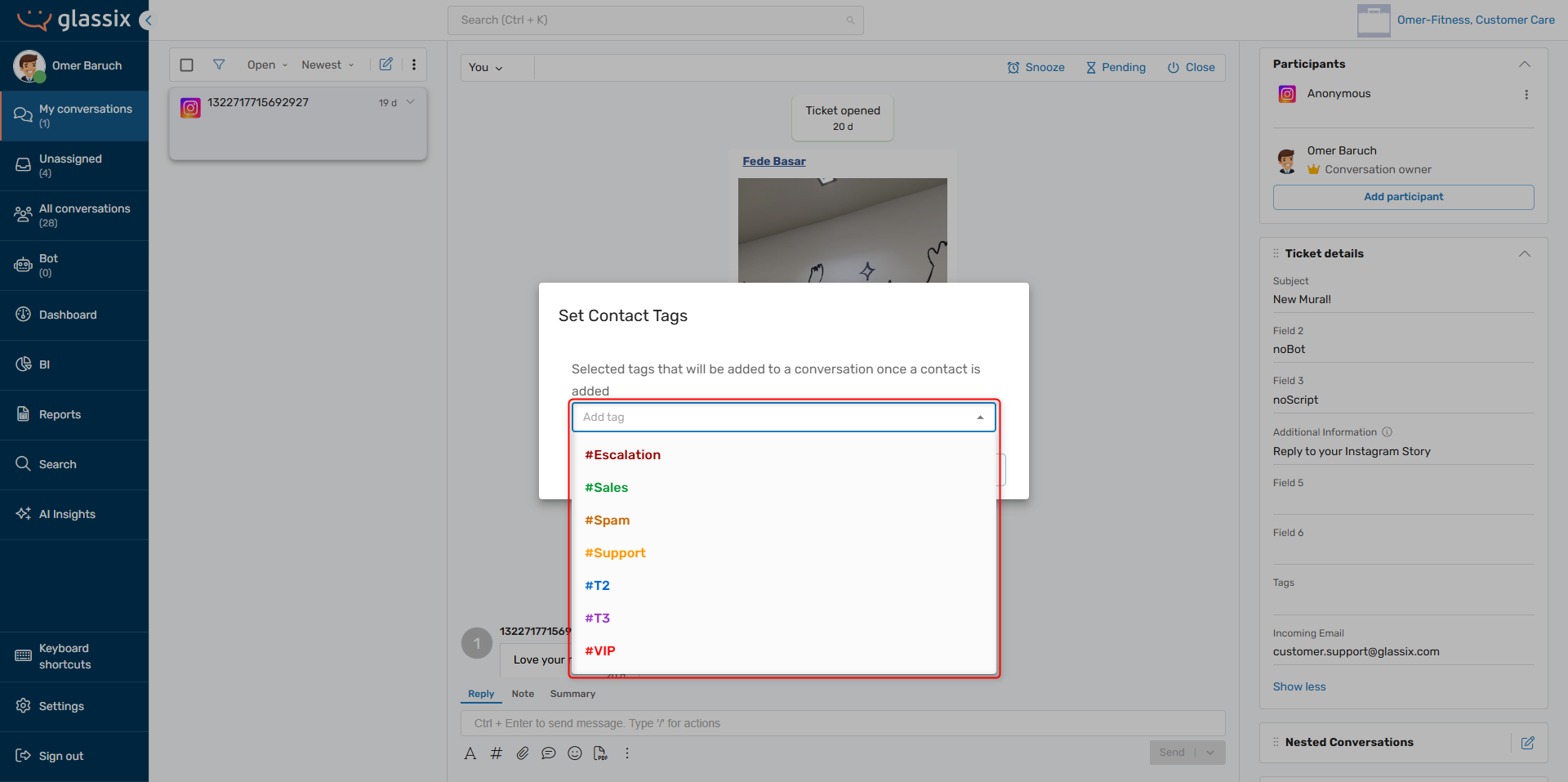The width and height of the screenshot is (1568, 782).
Task: Click the message input field
Action: pos(843,723)
